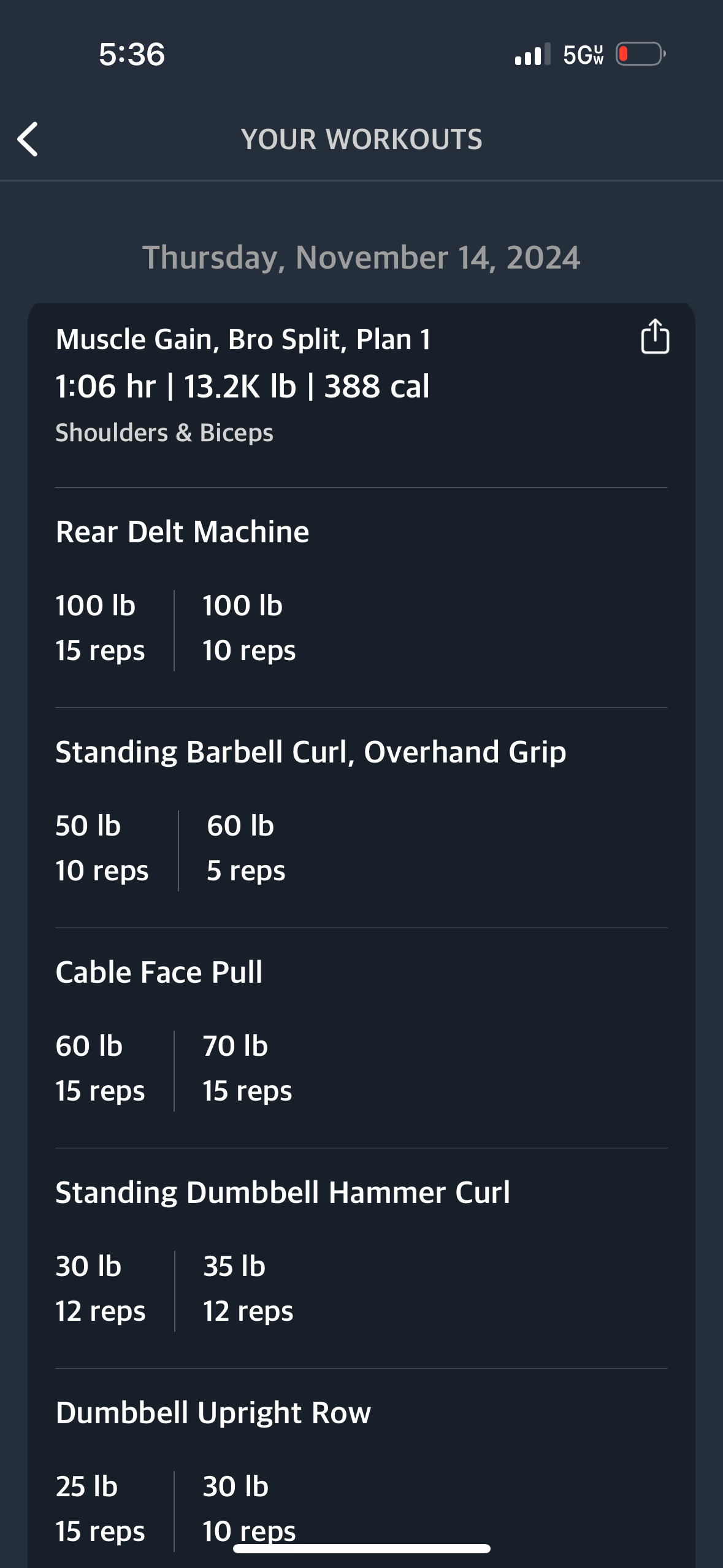Screen dimensions: 723x1568
Task: Tap the 5:36 clock in status bar
Action: point(132,55)
